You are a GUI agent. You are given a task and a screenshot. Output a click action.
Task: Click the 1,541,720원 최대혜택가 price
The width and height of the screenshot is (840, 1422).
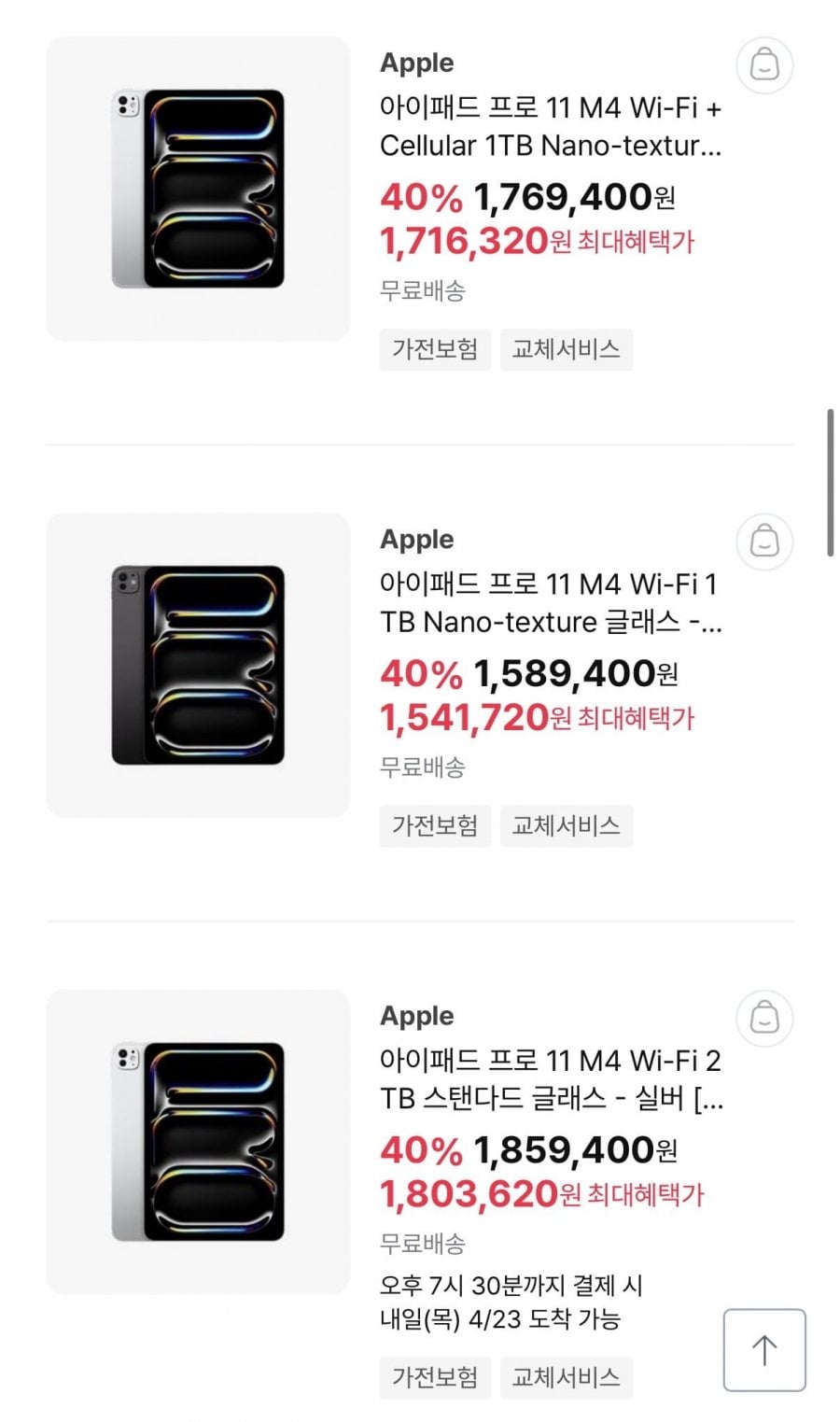[x=537, y=718]
